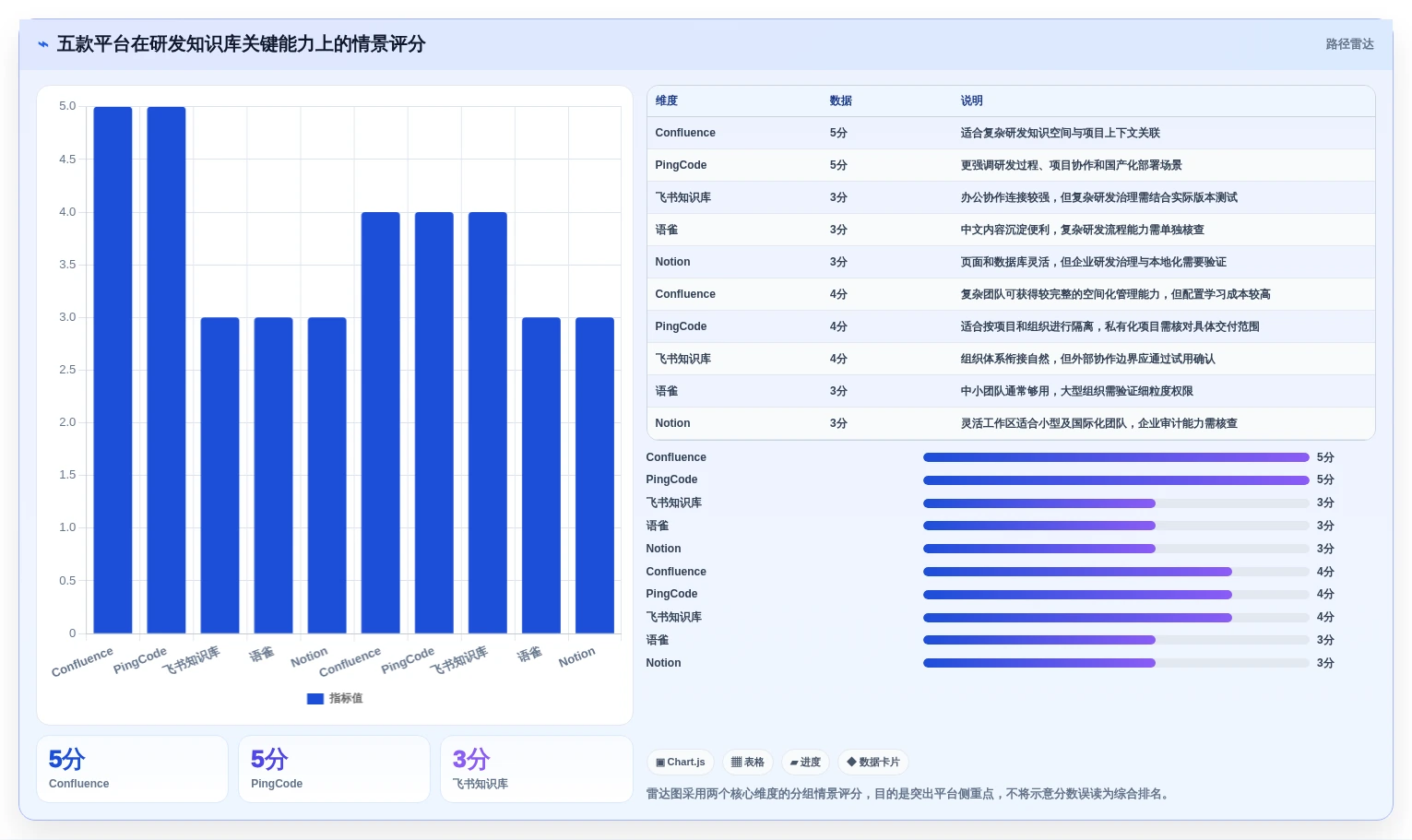Click the footer note beginning 雷达图采用两个核心维度
1412x840 pixels.
tap(909, 794)
